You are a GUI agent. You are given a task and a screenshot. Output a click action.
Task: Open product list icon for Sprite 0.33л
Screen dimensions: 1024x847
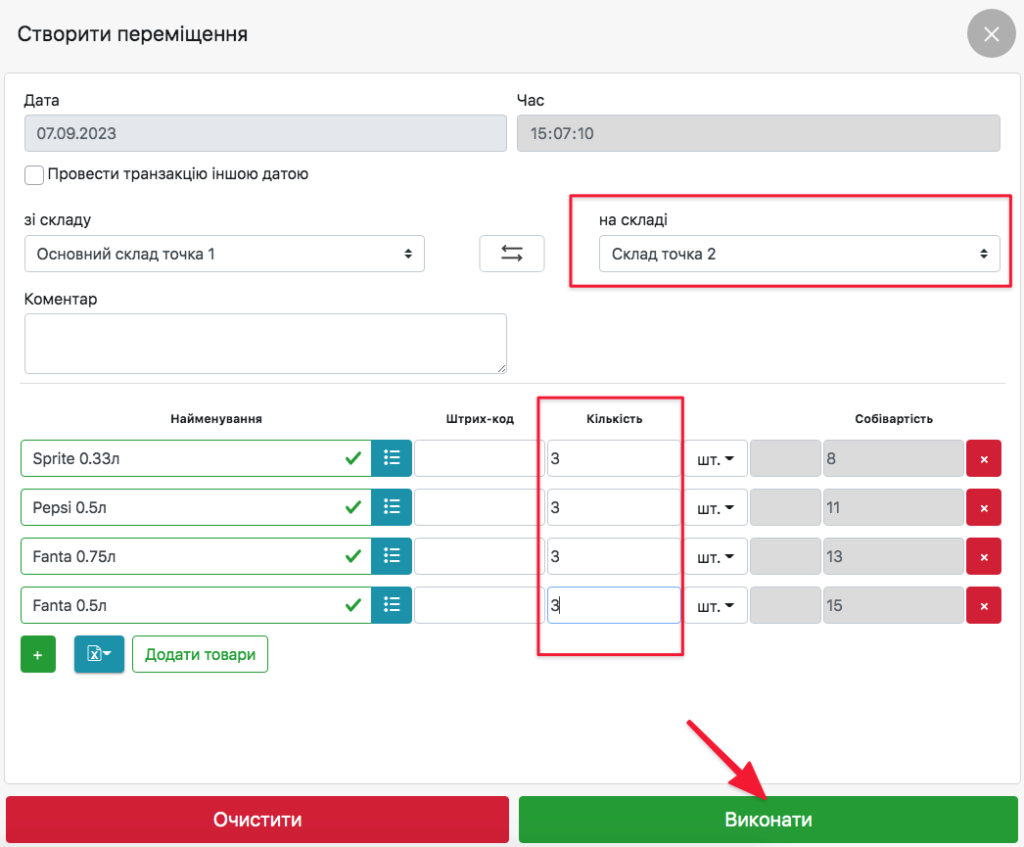(391, 458)
